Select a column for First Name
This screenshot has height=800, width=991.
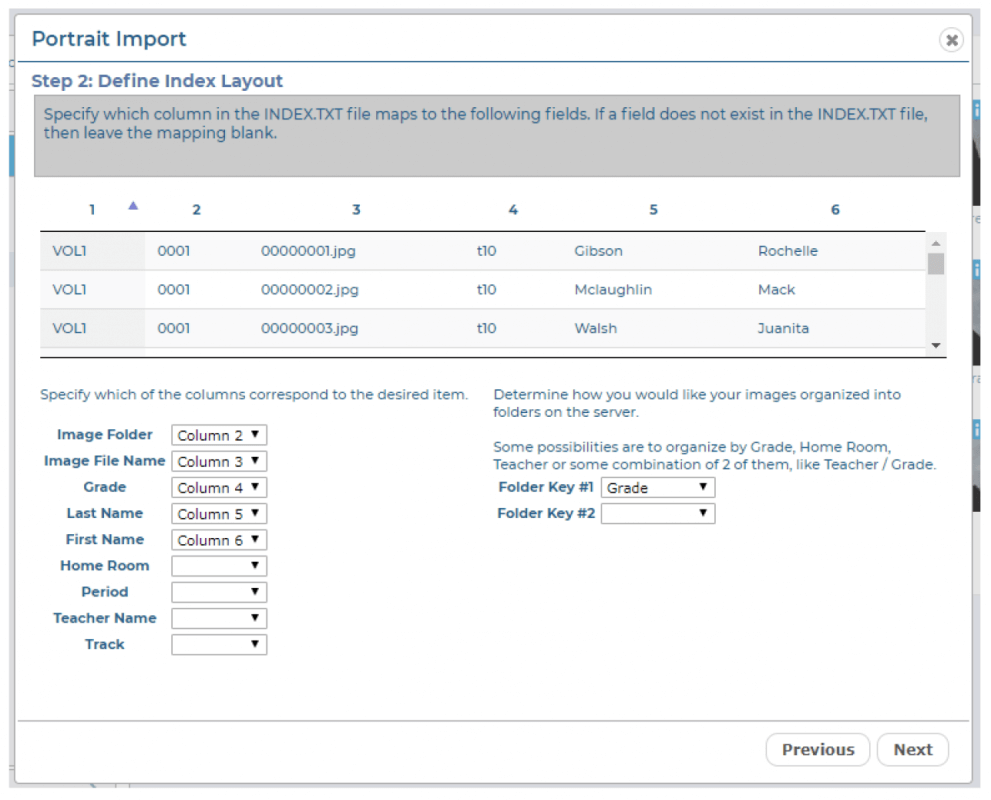219,540
